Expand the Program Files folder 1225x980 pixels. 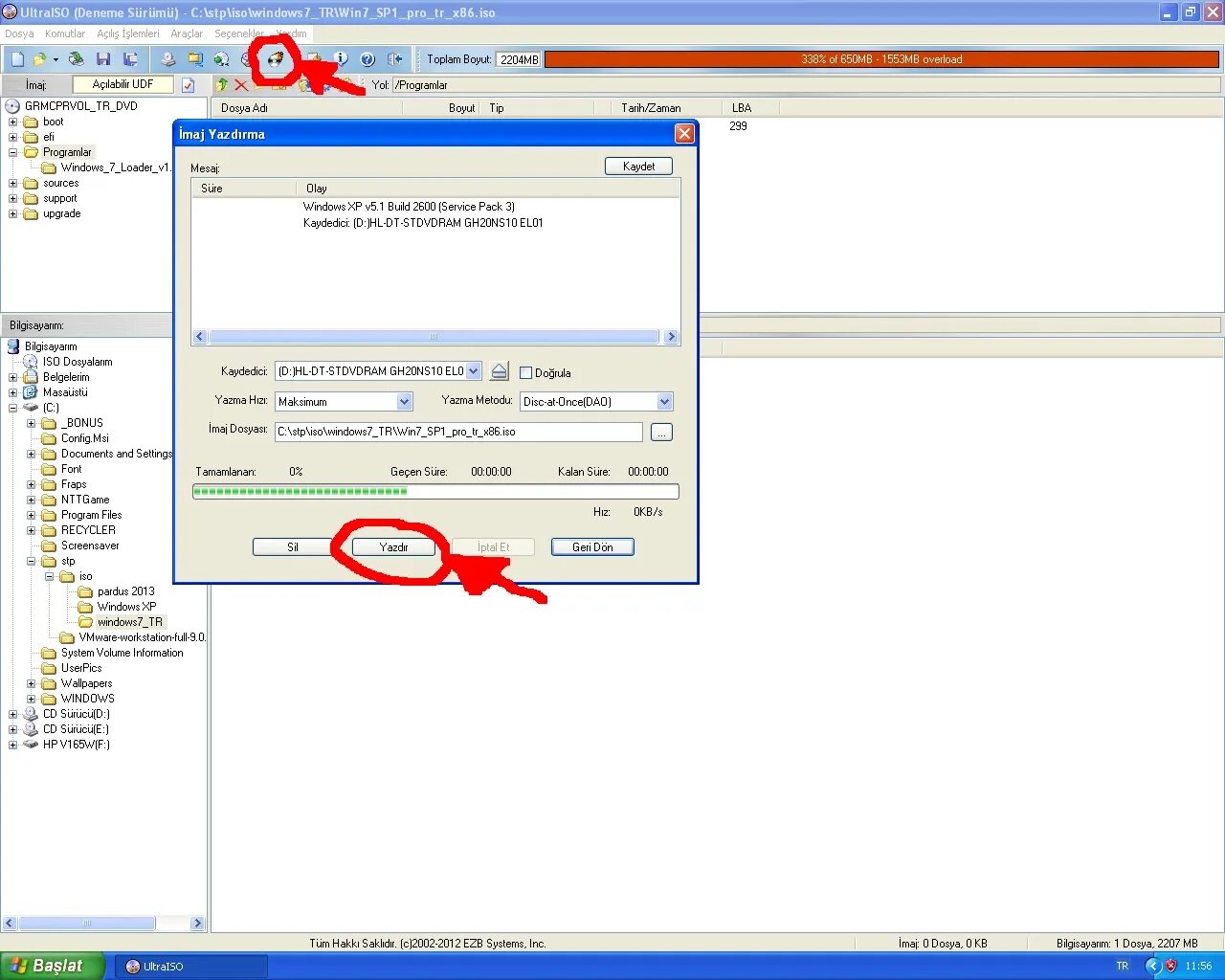(32, 515)
